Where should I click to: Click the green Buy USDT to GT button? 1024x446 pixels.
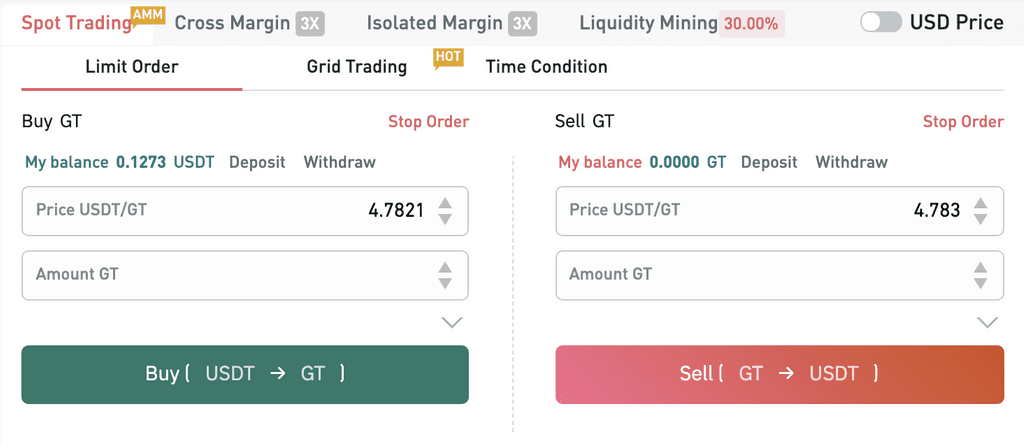click(x=245, y=374)
